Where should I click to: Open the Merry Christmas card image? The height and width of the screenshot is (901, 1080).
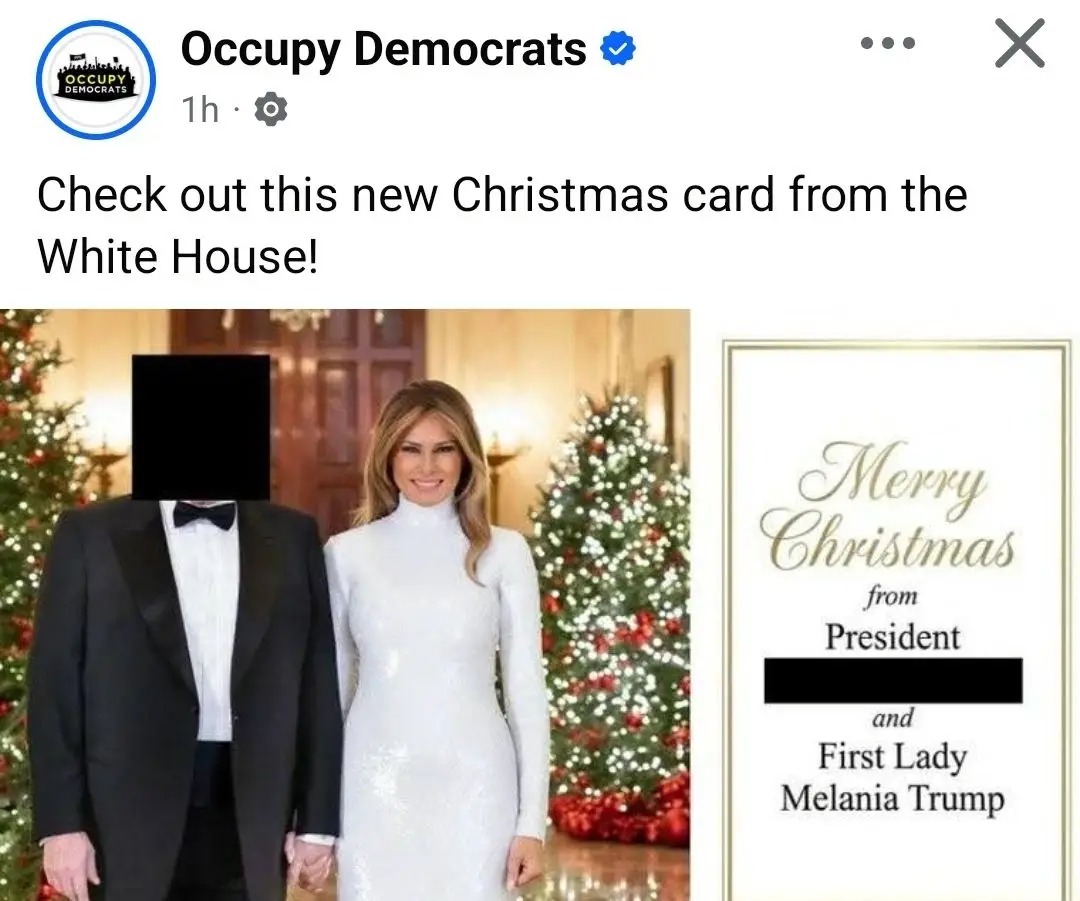[894, 620]
